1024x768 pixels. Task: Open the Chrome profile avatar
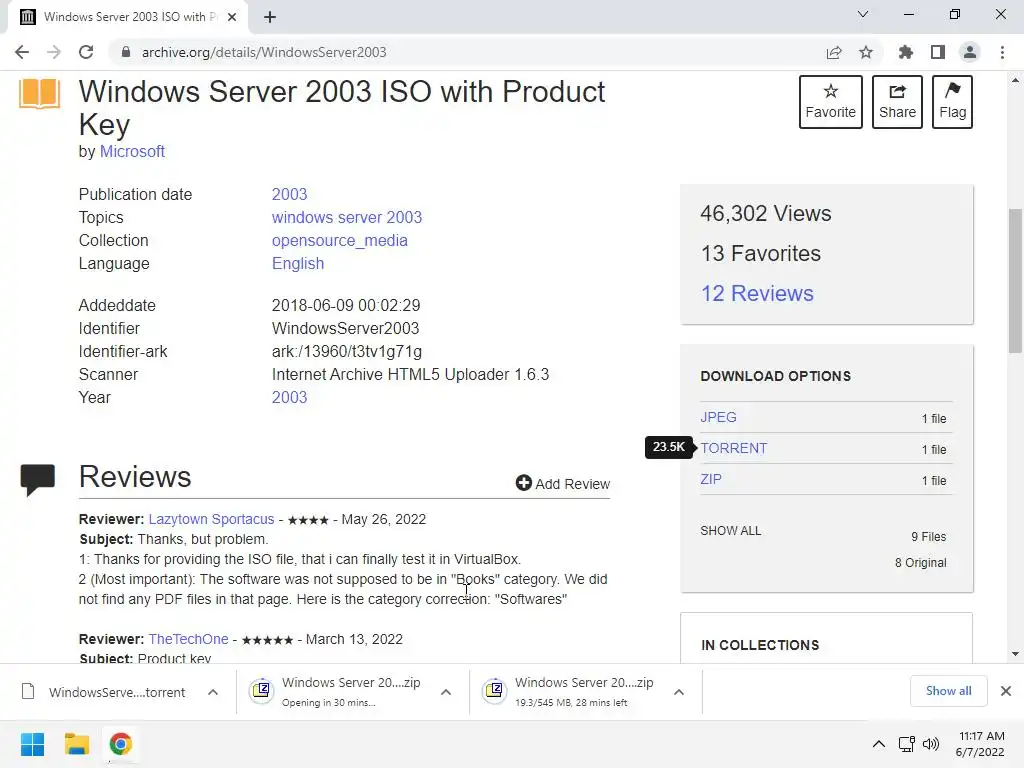click(970, 52)
